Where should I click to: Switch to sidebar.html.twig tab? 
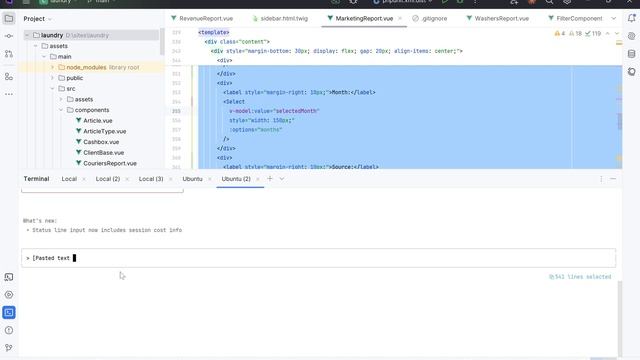coord(280,18)
